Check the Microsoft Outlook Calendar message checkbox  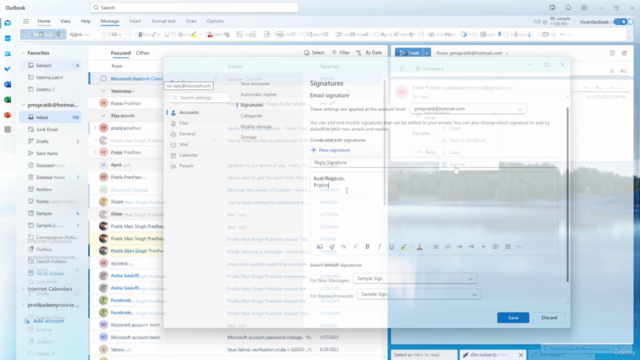(x=104, y=78)
